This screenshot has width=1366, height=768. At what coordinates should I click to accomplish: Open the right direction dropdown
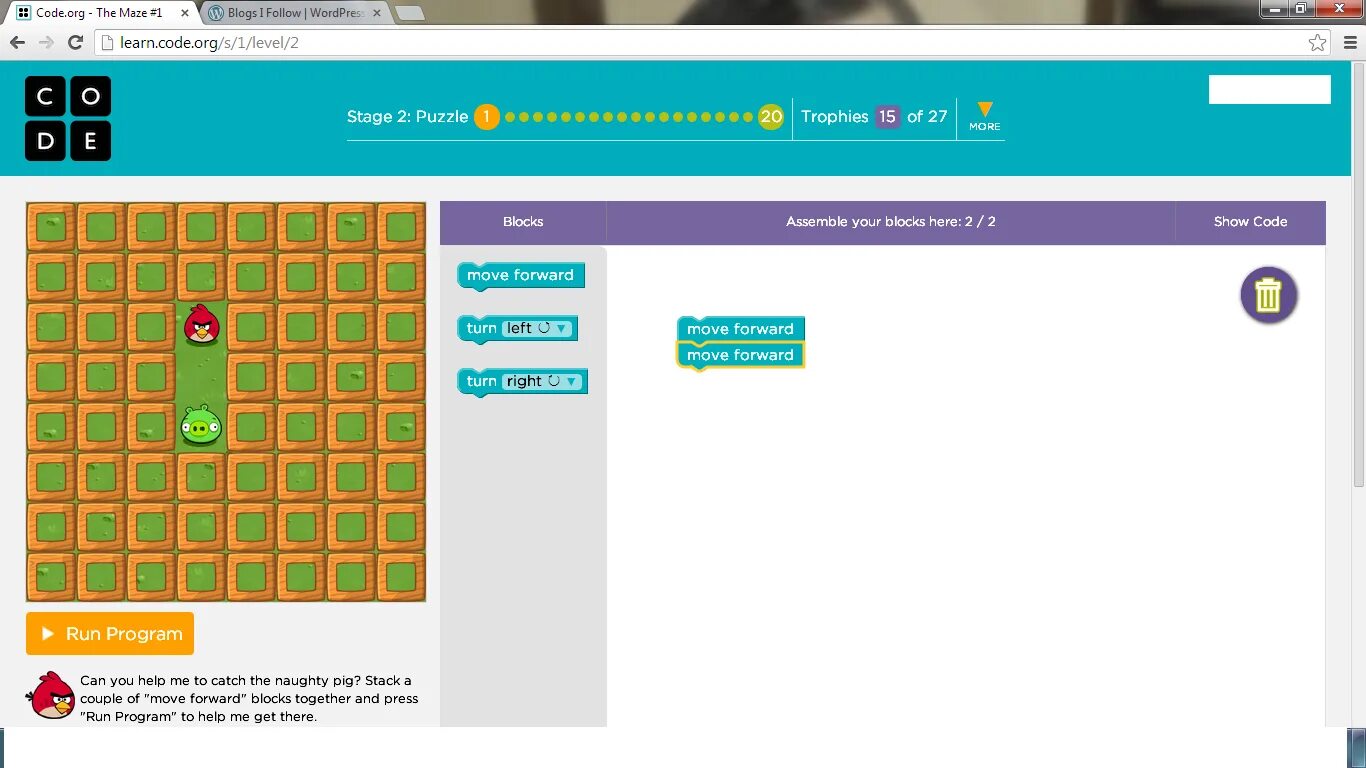tap(543, 381)
